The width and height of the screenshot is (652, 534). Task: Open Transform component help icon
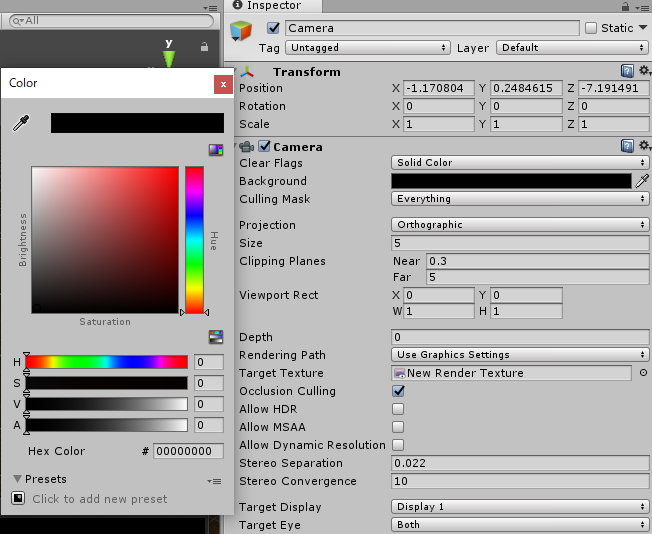pos(627,71)
